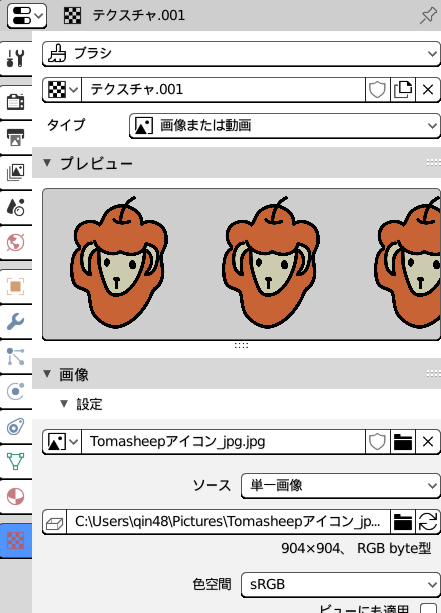Open the Material properties tab
Screen dimensions: 441x613
[16, 497]
